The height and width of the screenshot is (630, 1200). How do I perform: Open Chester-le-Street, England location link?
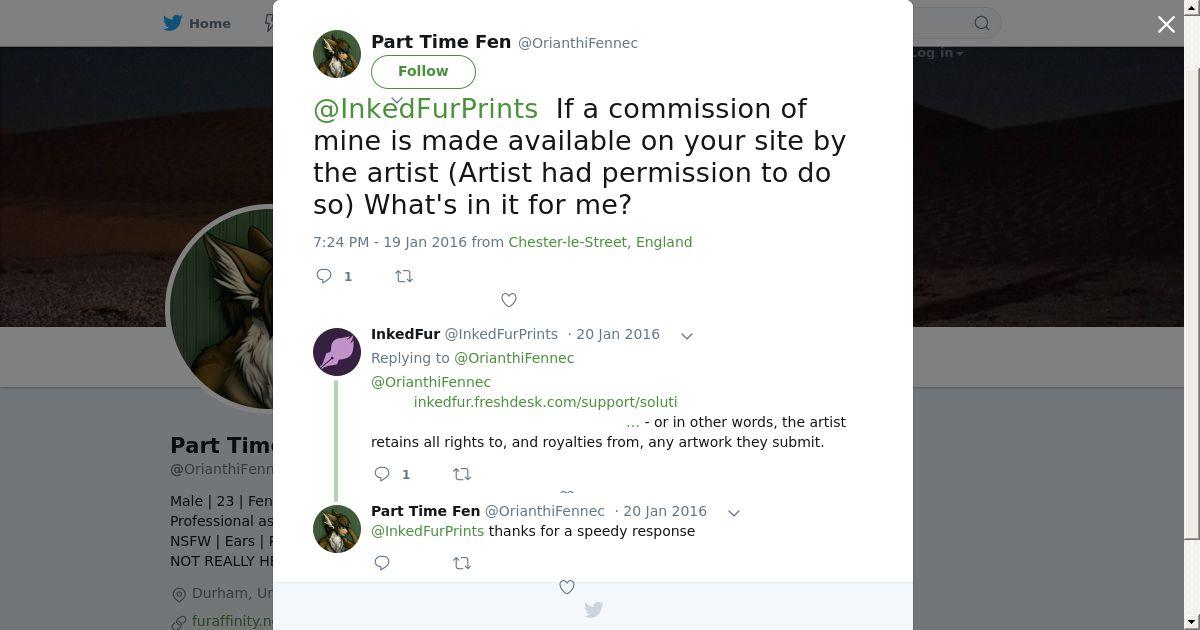(x=600, y=242)
